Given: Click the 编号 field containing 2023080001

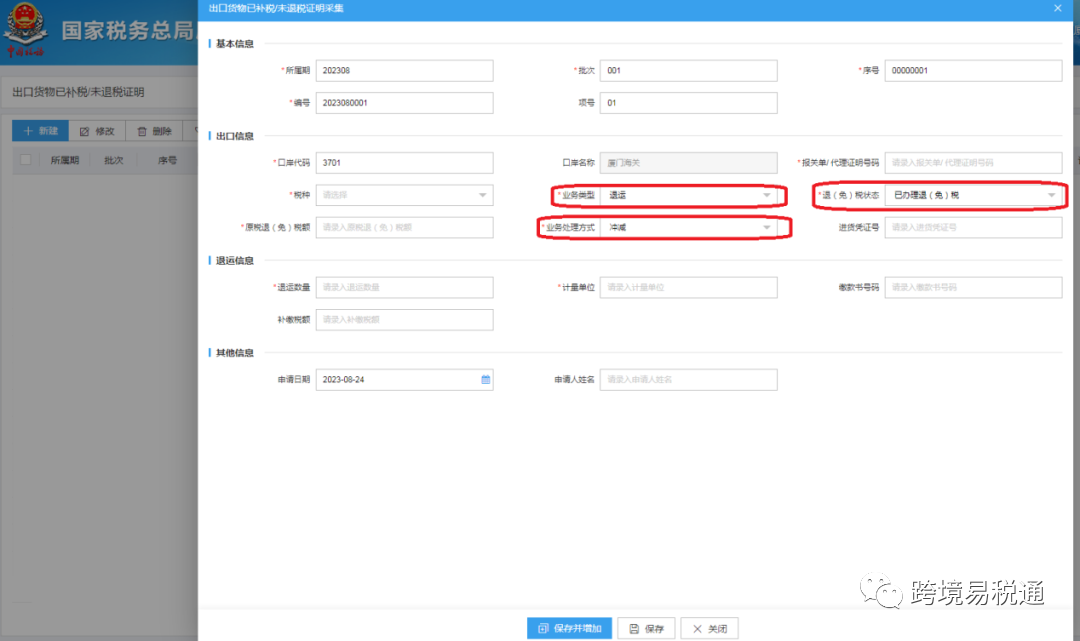Looking at the screenshot, I should click(x=404, y=103).
